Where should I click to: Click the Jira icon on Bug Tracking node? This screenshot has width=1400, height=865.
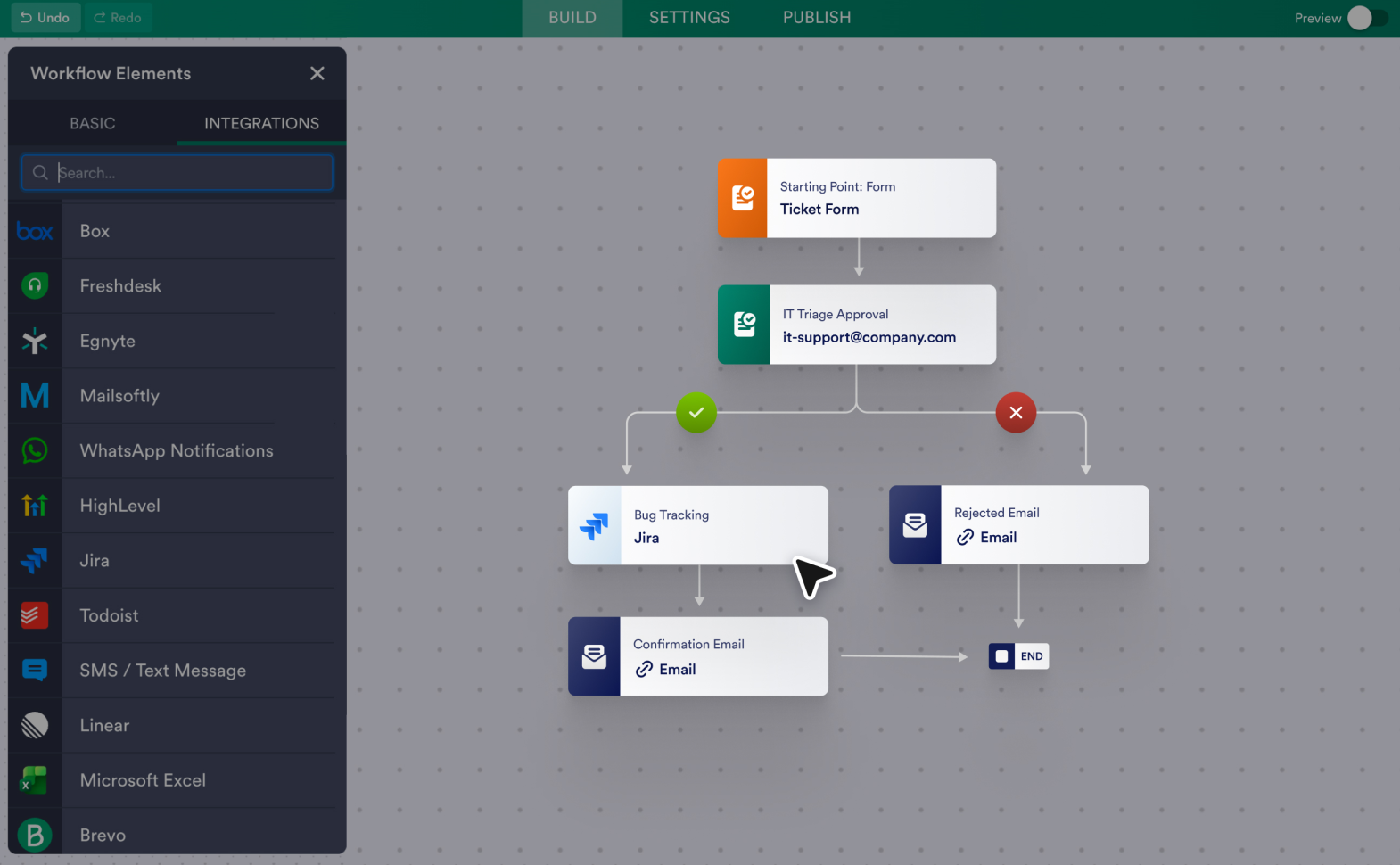(x=594, y=525)
